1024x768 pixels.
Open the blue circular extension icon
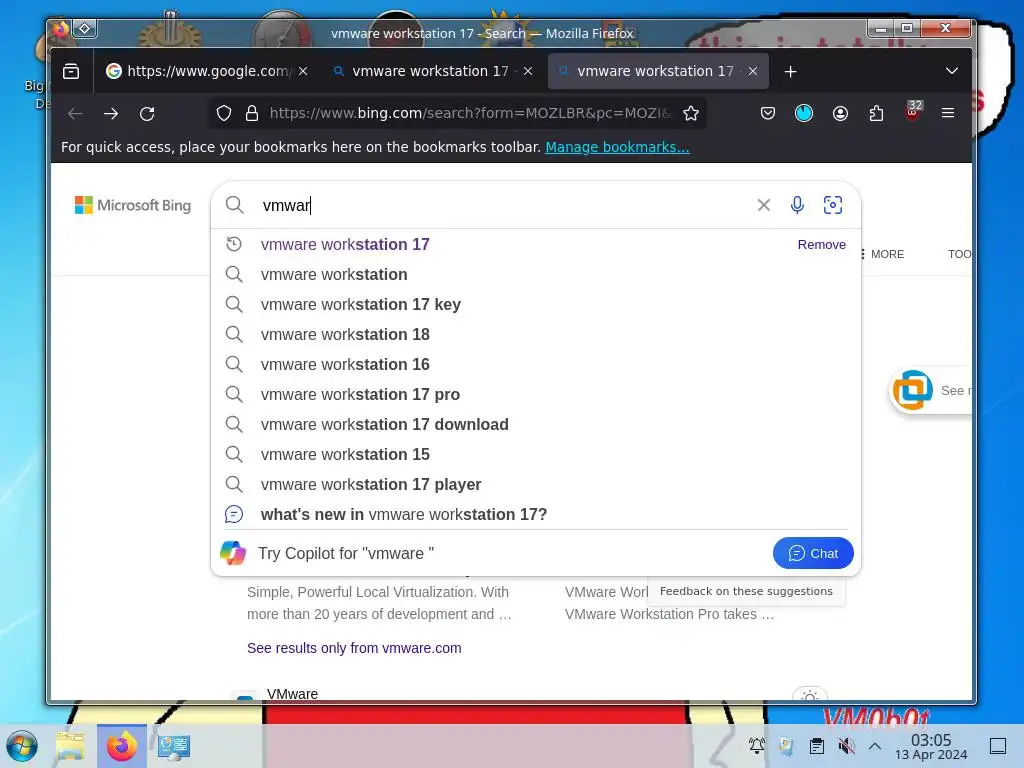click(x=804, y=114)
